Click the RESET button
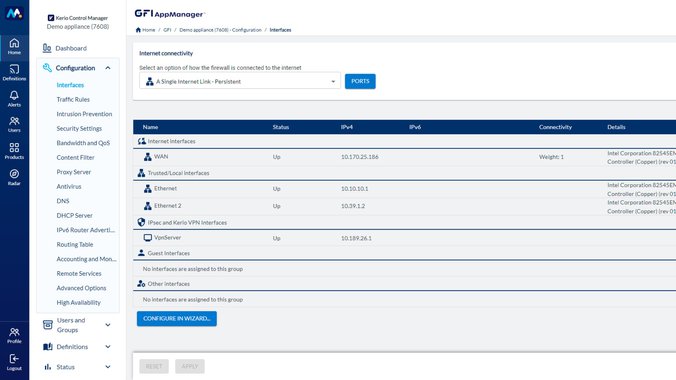 154,366
